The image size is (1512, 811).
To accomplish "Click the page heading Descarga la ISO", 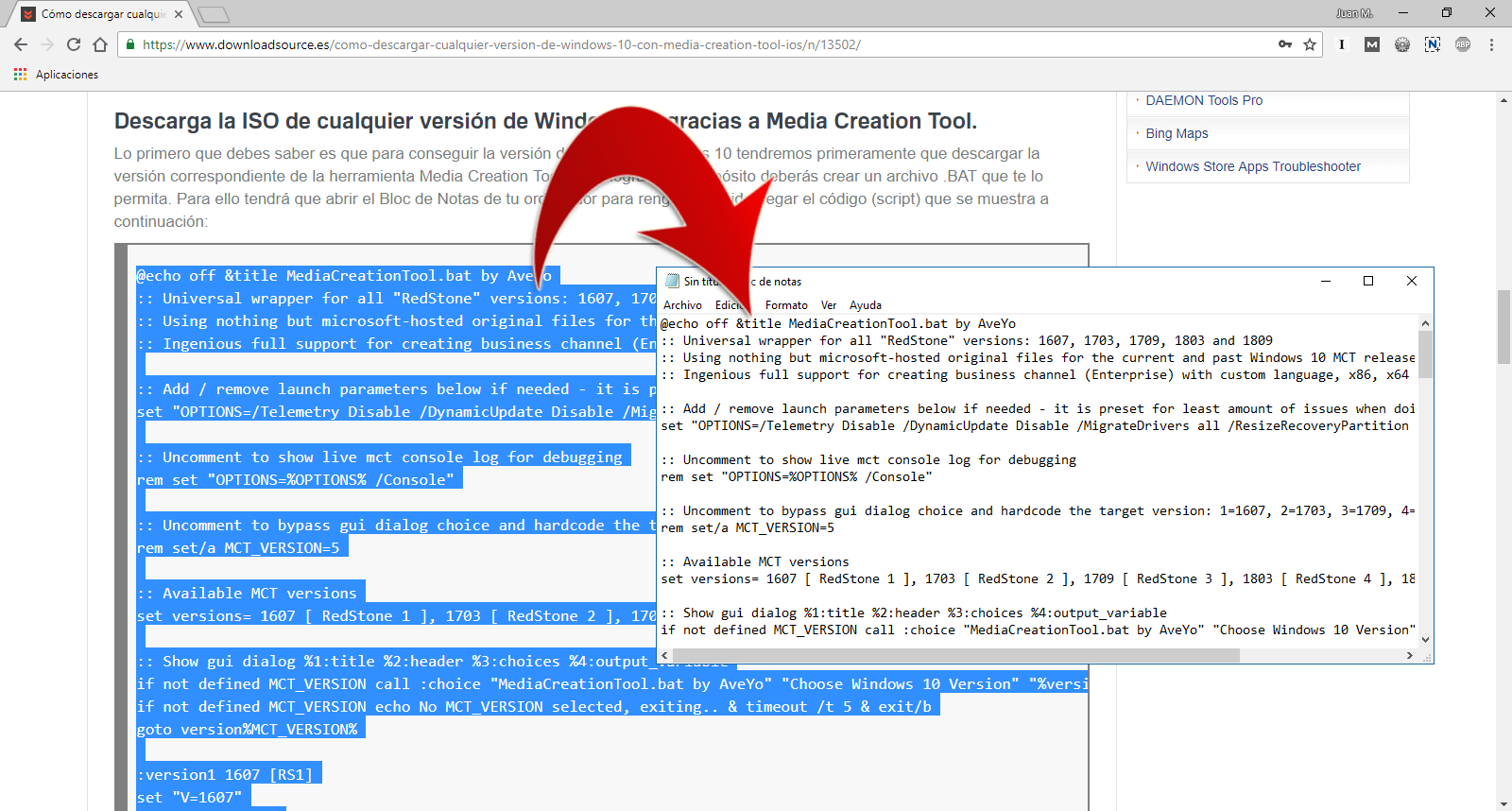I will click(x=545, y=121).
